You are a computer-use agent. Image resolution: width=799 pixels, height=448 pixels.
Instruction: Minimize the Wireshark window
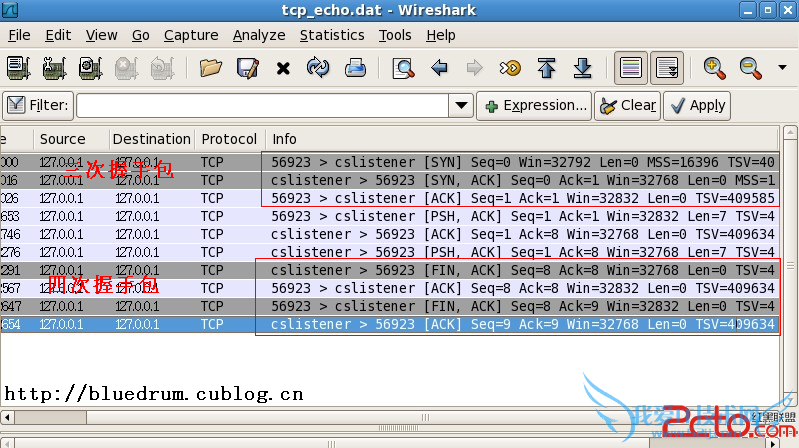click(x=748, y=10)
